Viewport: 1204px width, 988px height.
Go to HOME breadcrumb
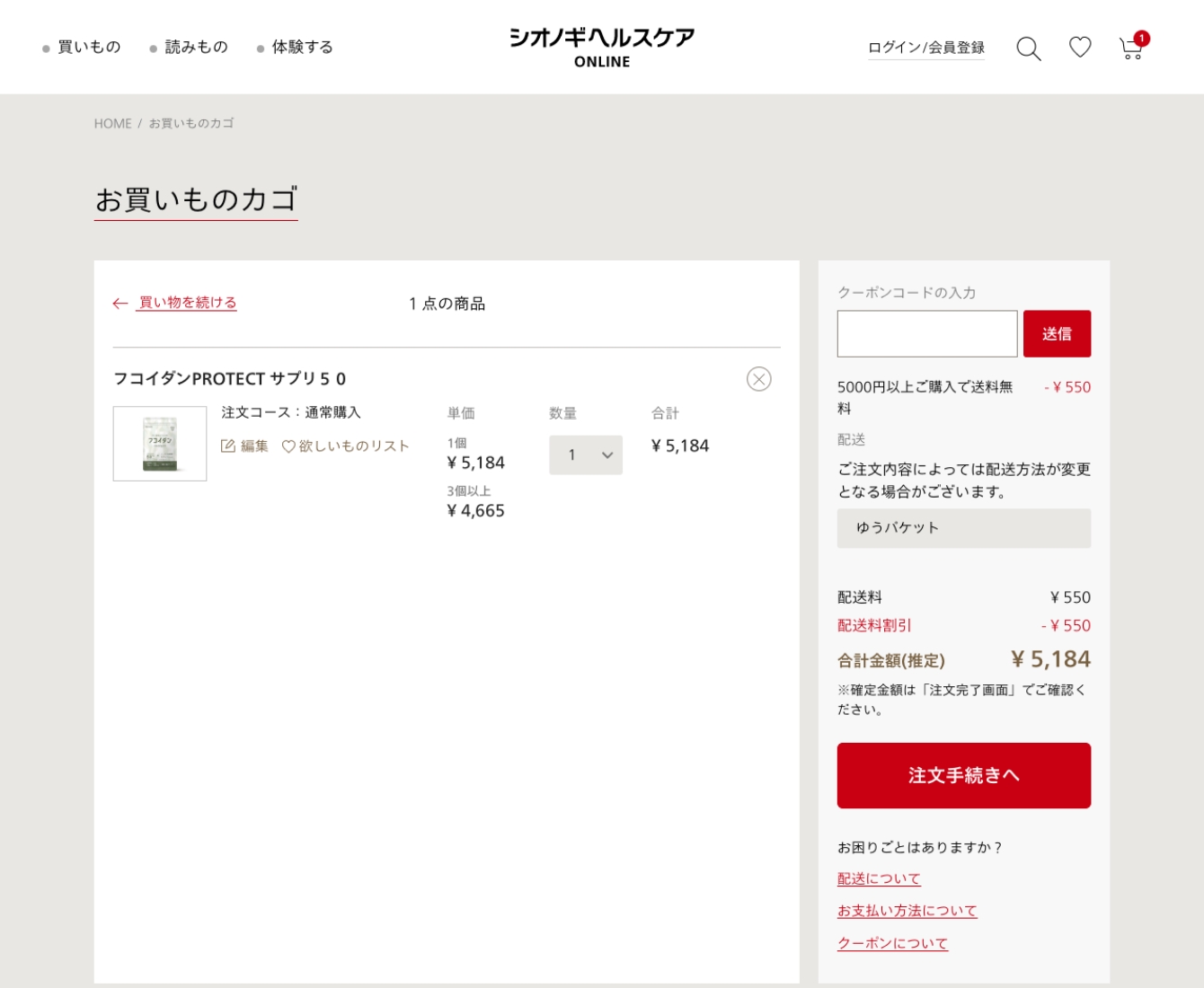(112, 123)
